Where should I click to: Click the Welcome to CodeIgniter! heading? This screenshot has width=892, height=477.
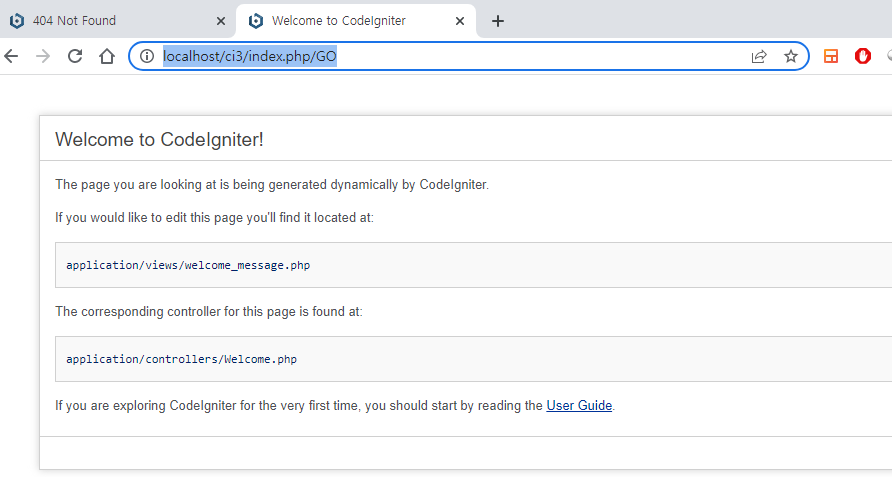159,139
